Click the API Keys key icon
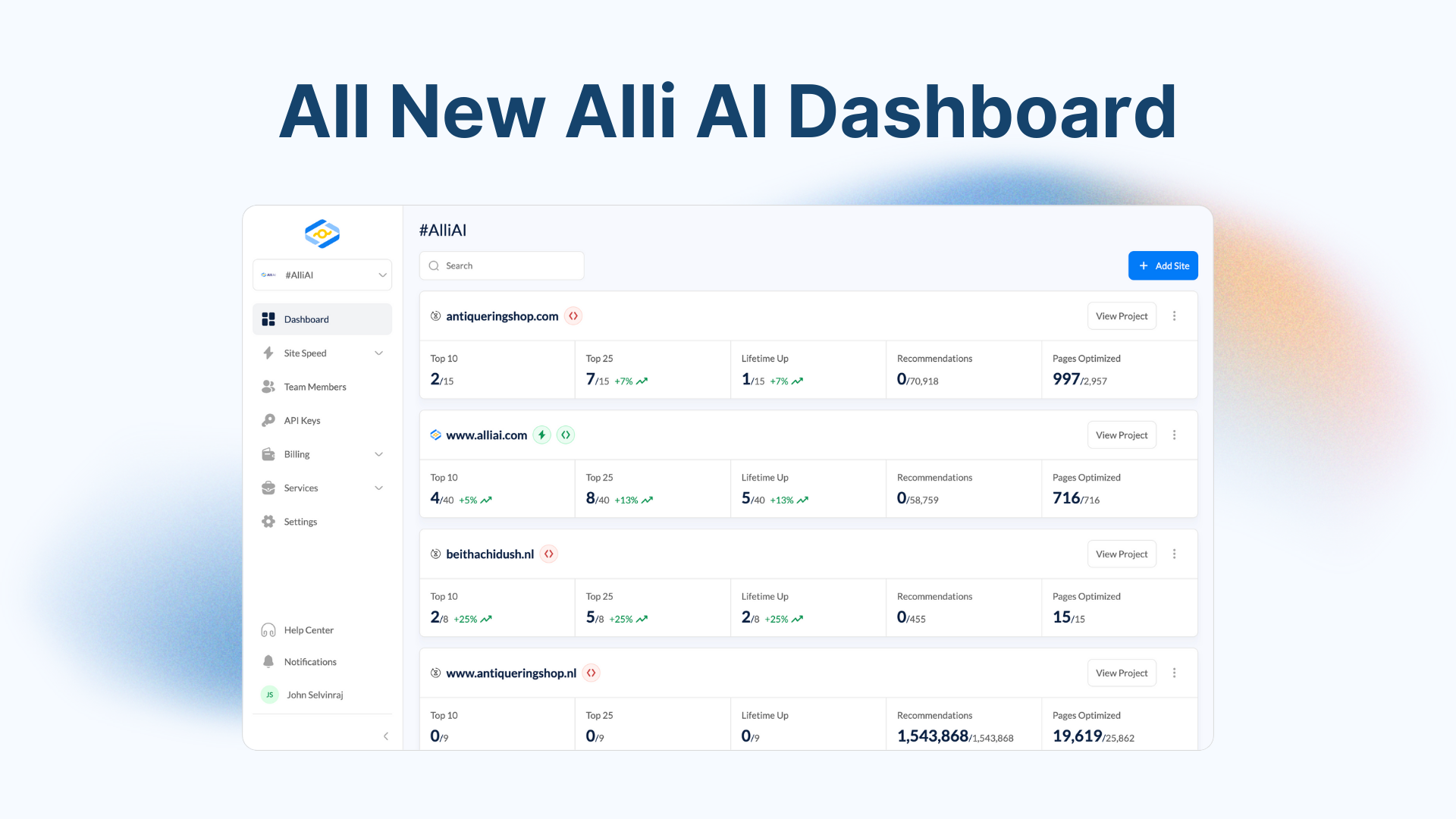Screen dimensions: 1456x819 tap(268, 420)
